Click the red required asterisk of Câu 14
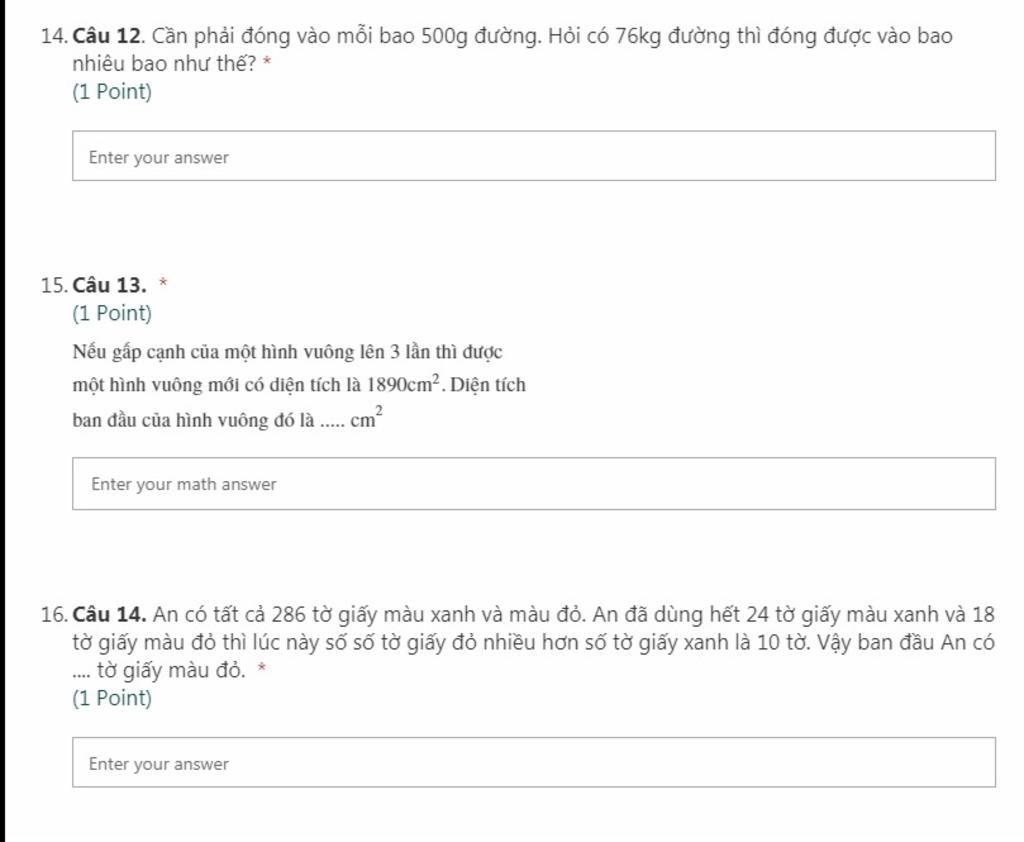1024x842 pixels. click(x=262, y=668)
